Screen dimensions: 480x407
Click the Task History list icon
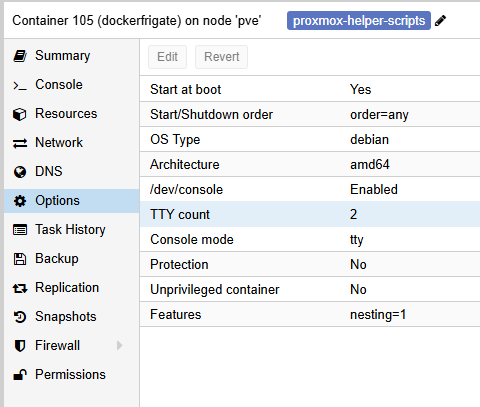coord(20,230)
